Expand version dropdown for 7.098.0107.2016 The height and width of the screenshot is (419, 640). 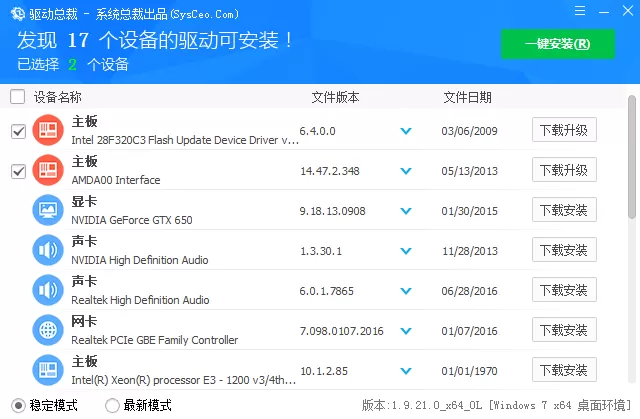pyautogui.click(x=406, y=331)
